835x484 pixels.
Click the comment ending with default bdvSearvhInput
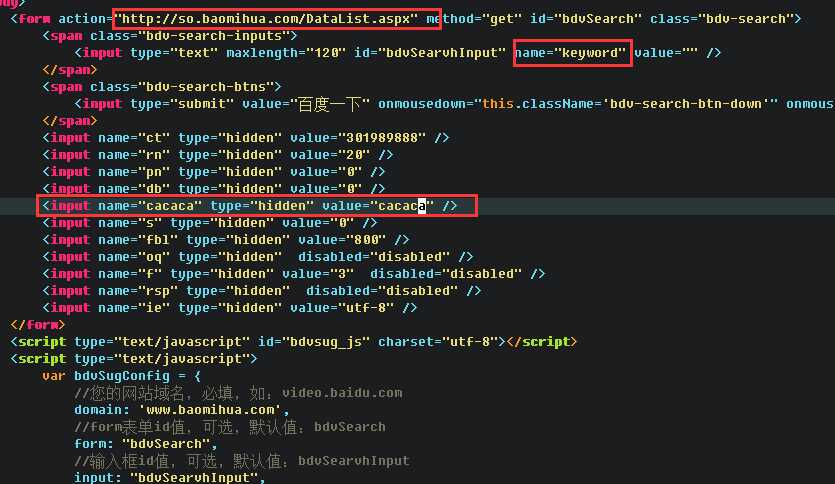point(242,461)
